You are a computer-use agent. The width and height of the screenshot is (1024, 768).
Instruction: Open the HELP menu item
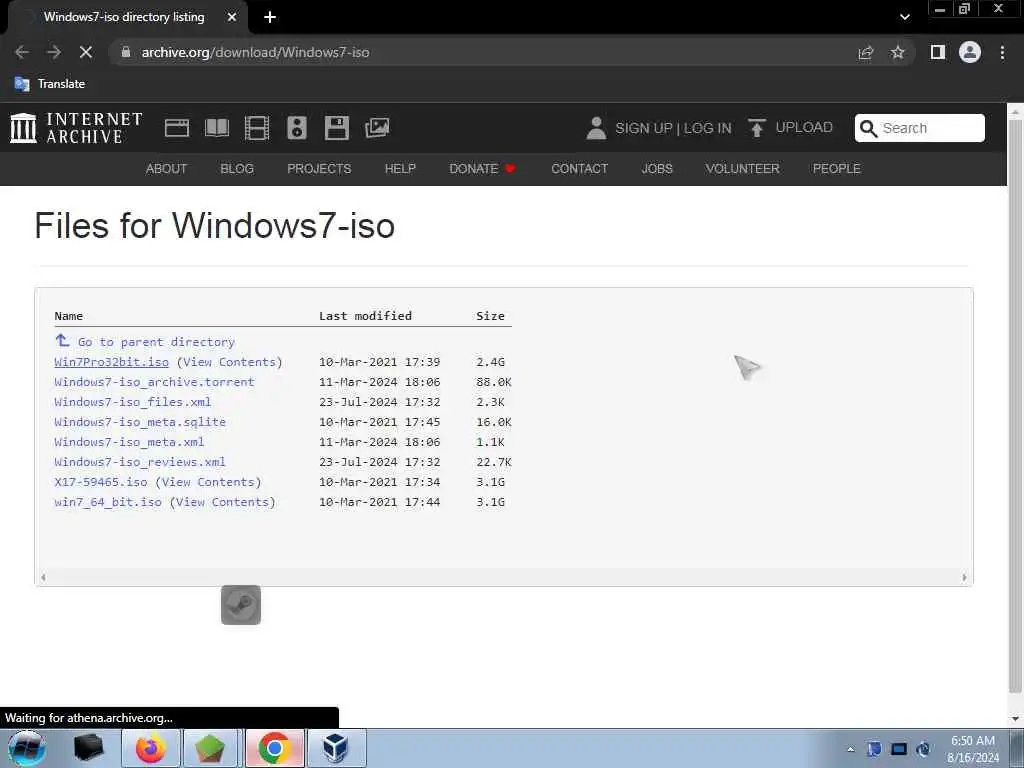400,168
